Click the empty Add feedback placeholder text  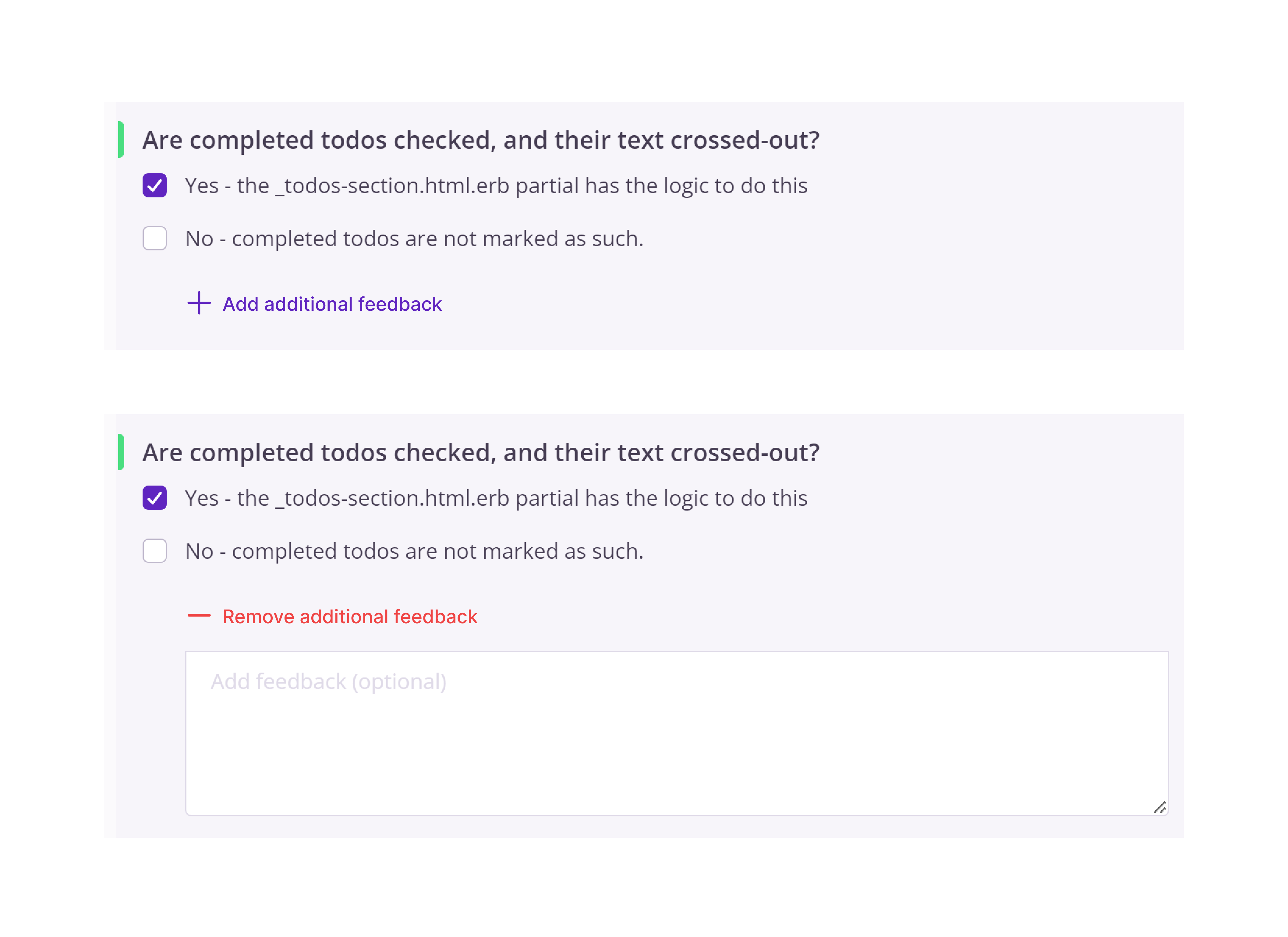click(328, 681)
